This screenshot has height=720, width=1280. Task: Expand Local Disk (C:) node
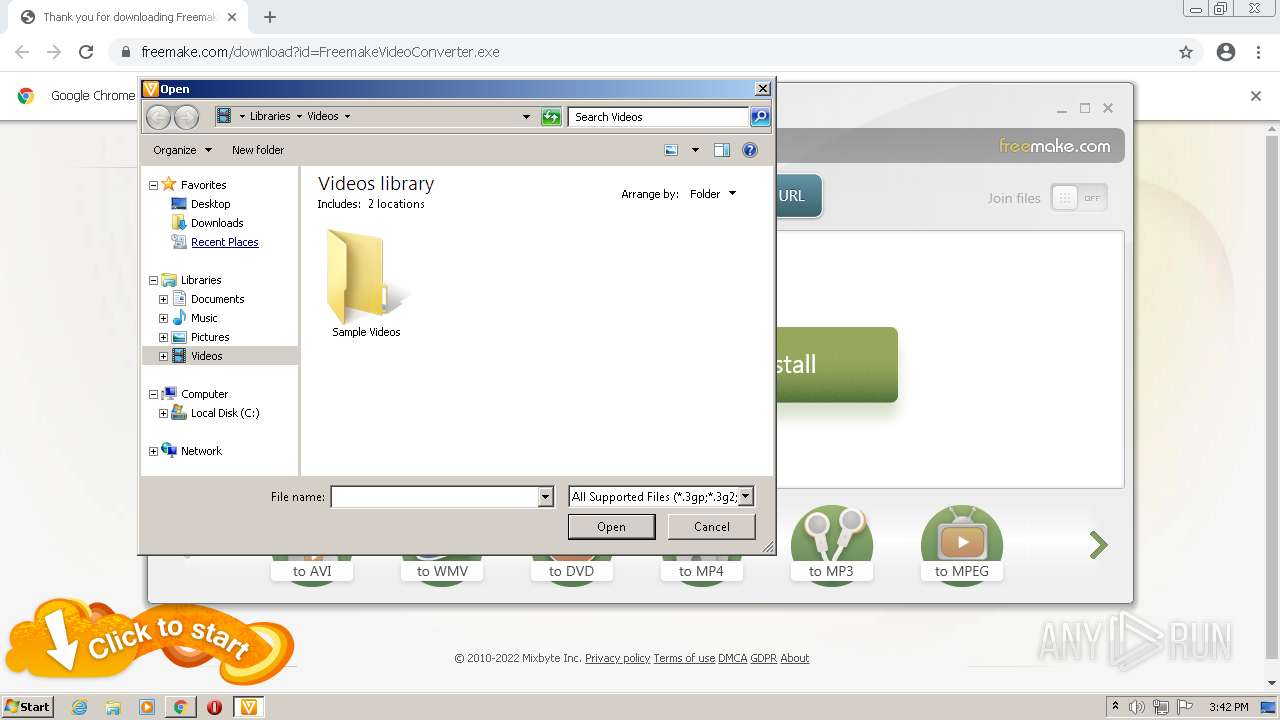[163, 413]
